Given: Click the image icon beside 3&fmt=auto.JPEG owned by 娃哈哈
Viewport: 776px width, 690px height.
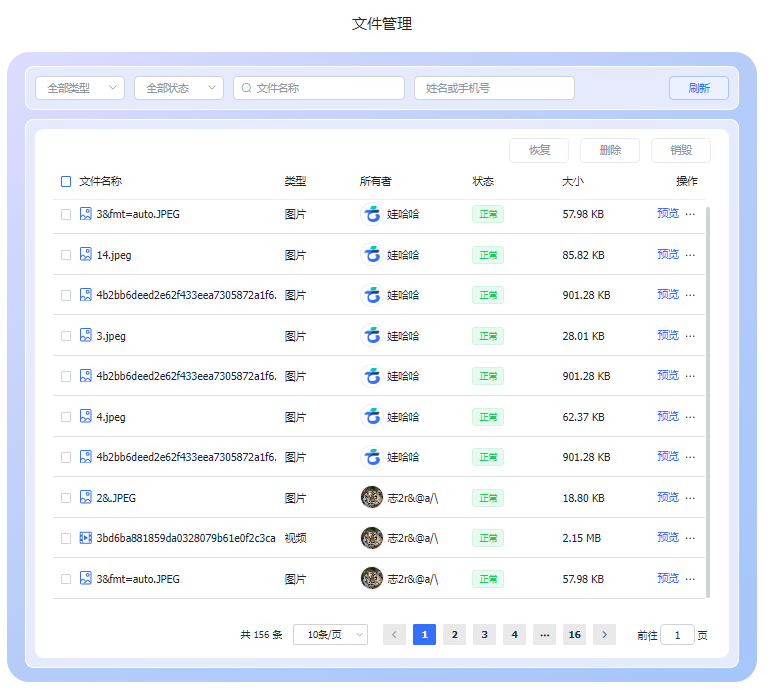Looking at the screenshot, I should pyautogui.click(x=86, y=214).
